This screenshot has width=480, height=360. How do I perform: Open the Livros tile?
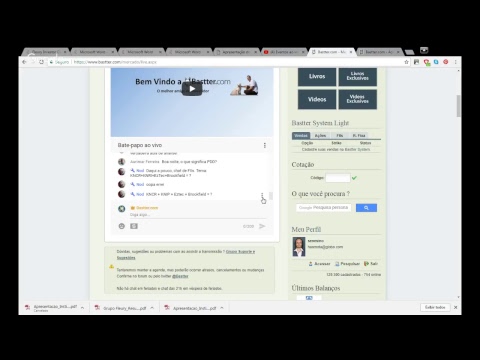click(x=317, y=76)
